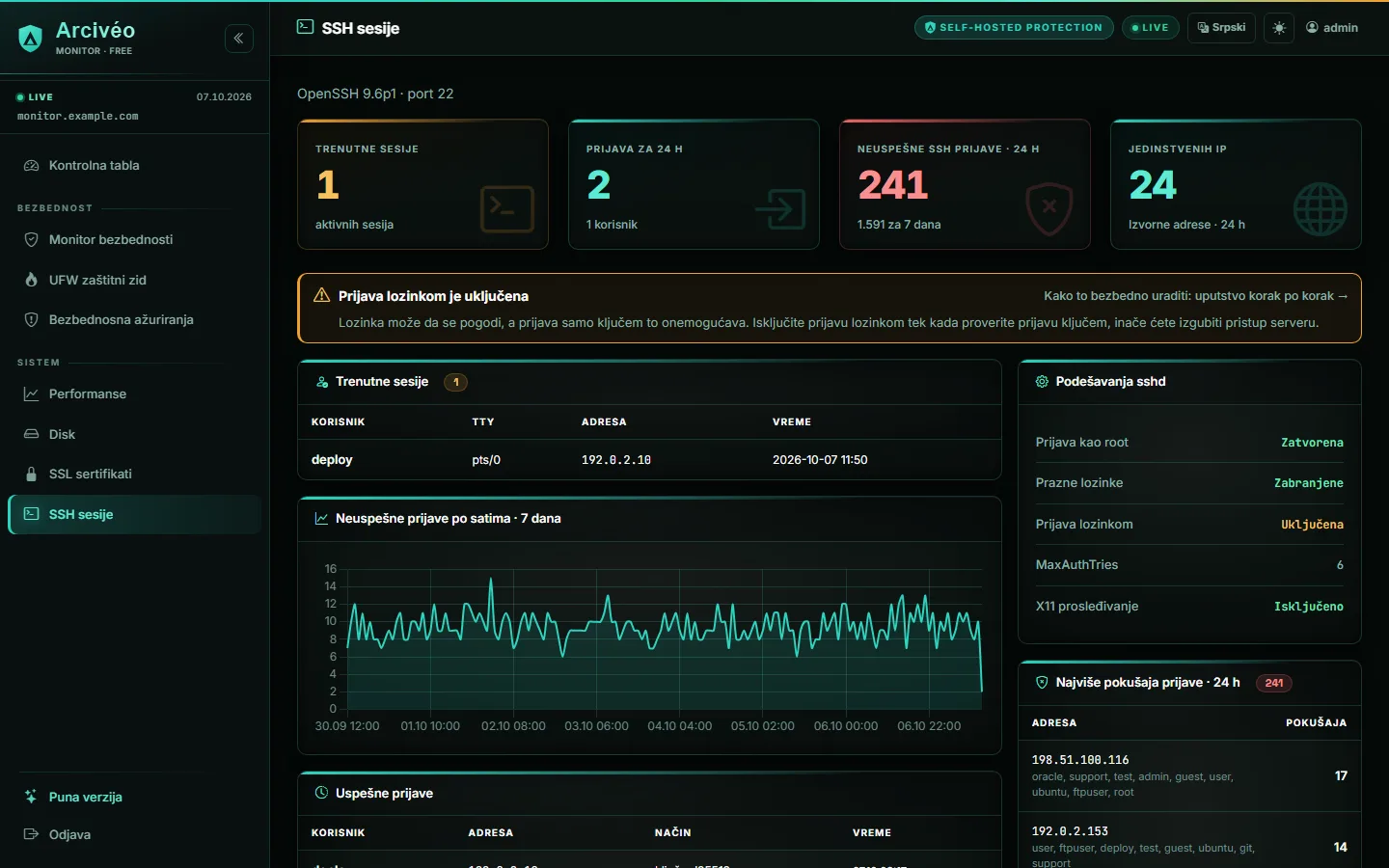Screen dimensions: 1389x868
Task: Click the address 192.0.2.10 in the session row
Action: 616,460
